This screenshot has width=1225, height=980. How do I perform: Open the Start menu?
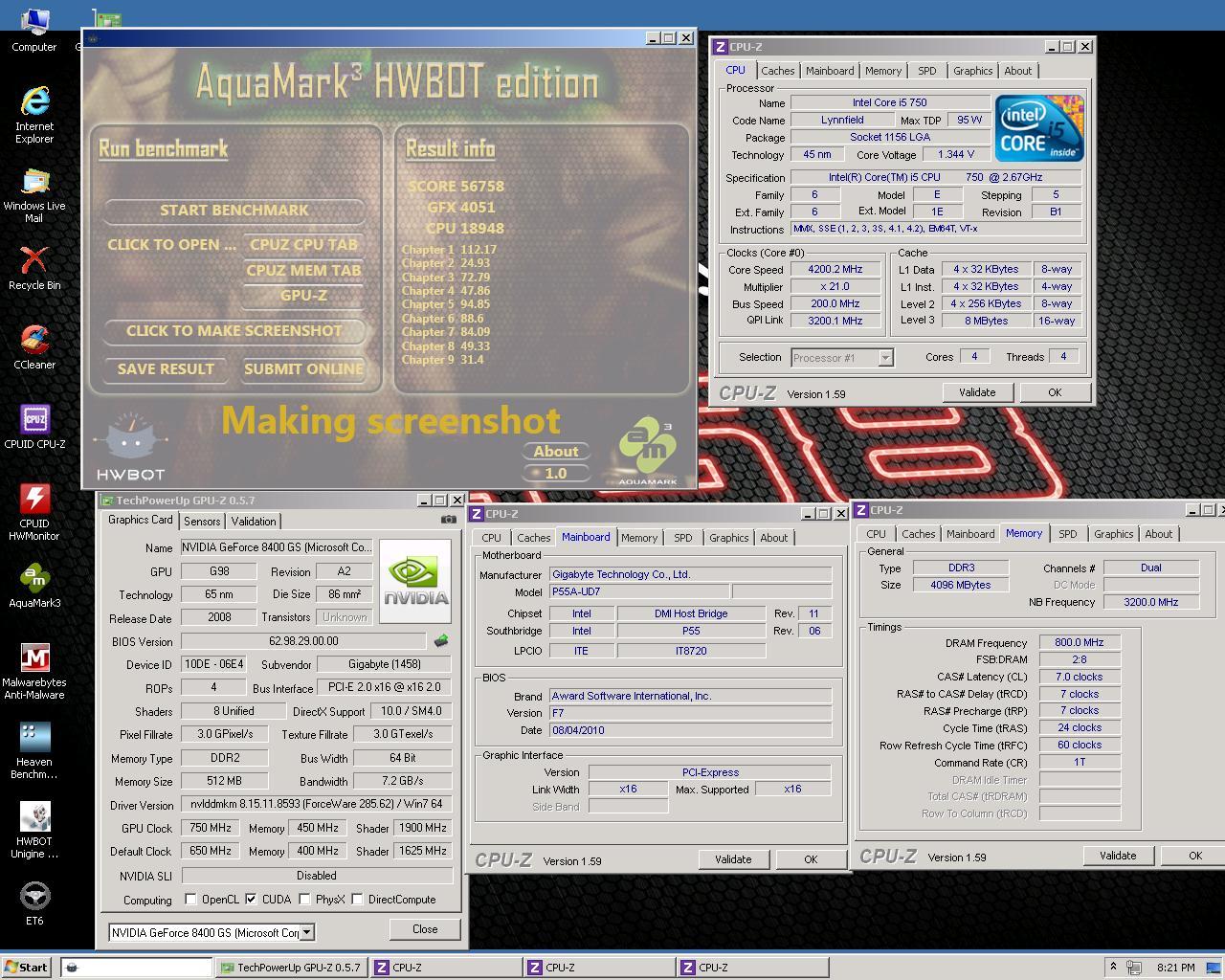point(27,968)
